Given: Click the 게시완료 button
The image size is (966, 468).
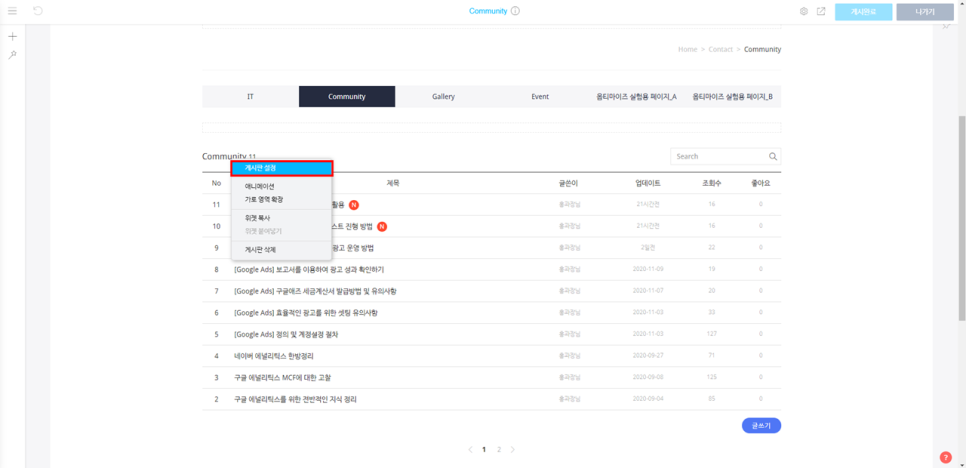Looking at the screenshot, I should pos(863,12).
